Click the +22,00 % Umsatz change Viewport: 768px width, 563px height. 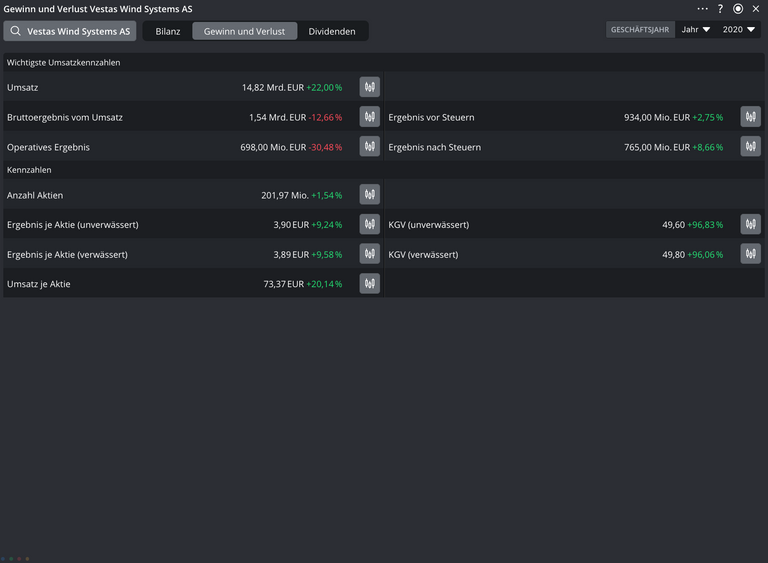point(324,88)
